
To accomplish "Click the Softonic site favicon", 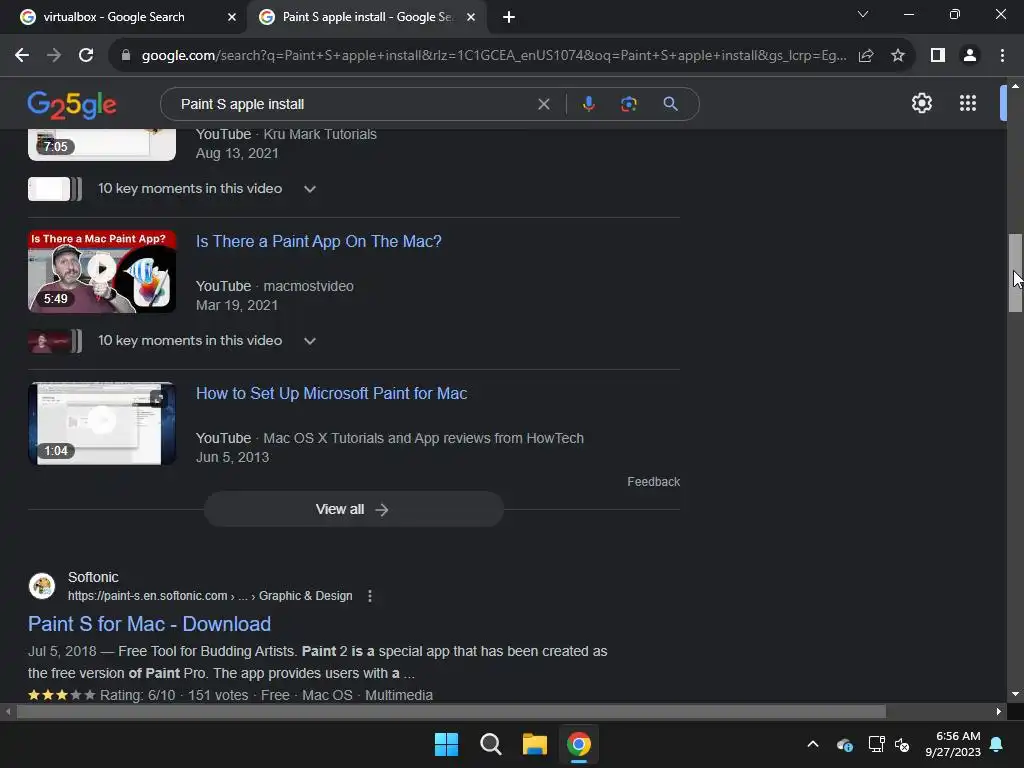I will pos(42,586).
